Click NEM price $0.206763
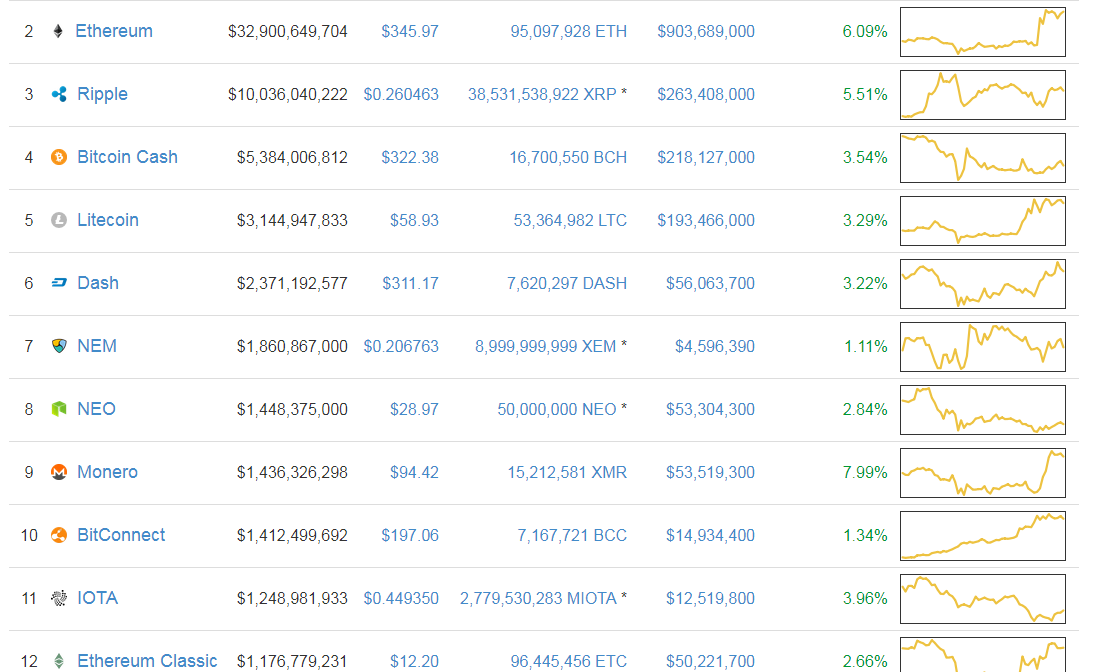Screen dimensions: 1093x672 (x=401, y=346)
